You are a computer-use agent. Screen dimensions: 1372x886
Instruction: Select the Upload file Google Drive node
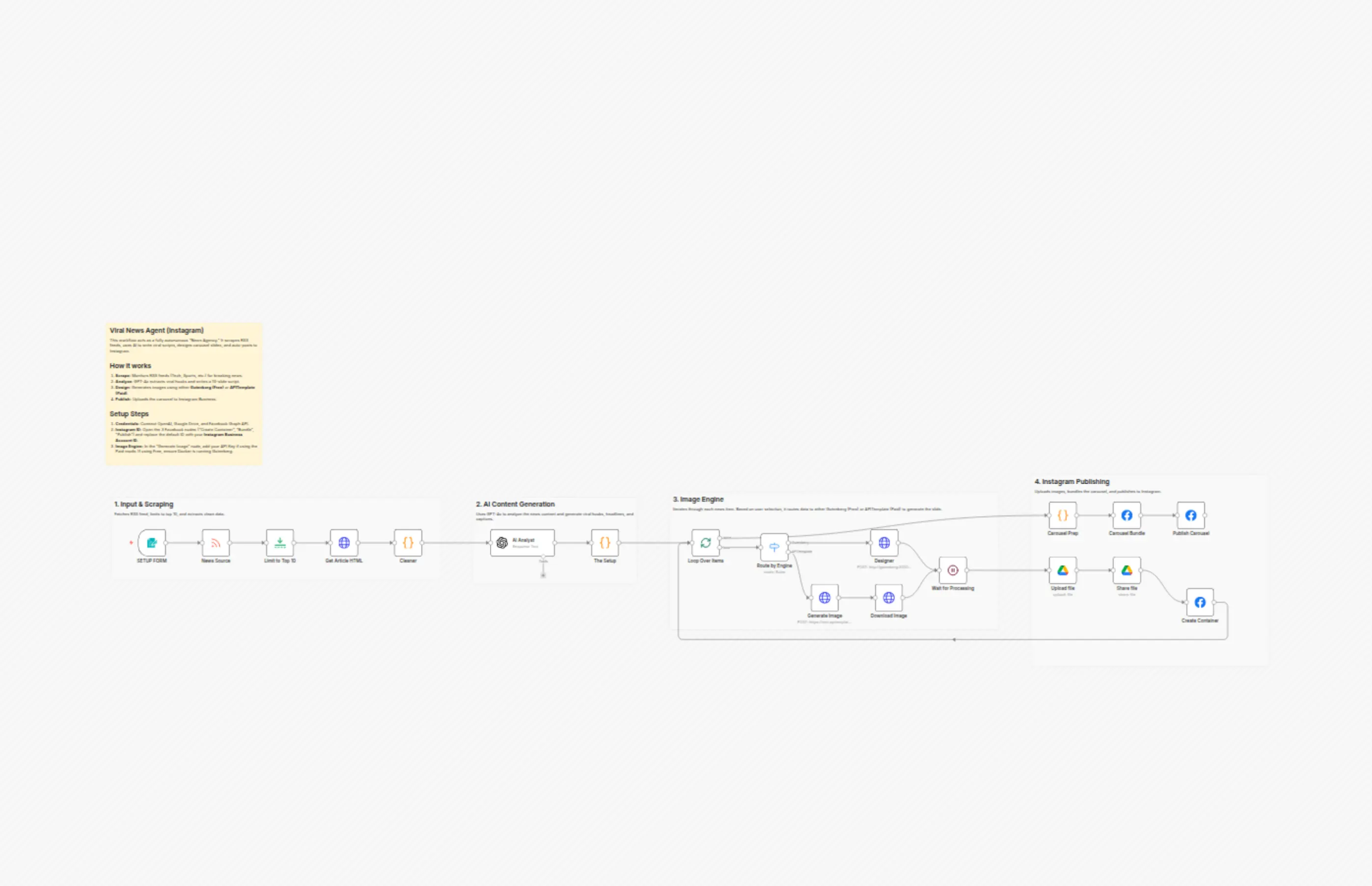point(1062,570)
